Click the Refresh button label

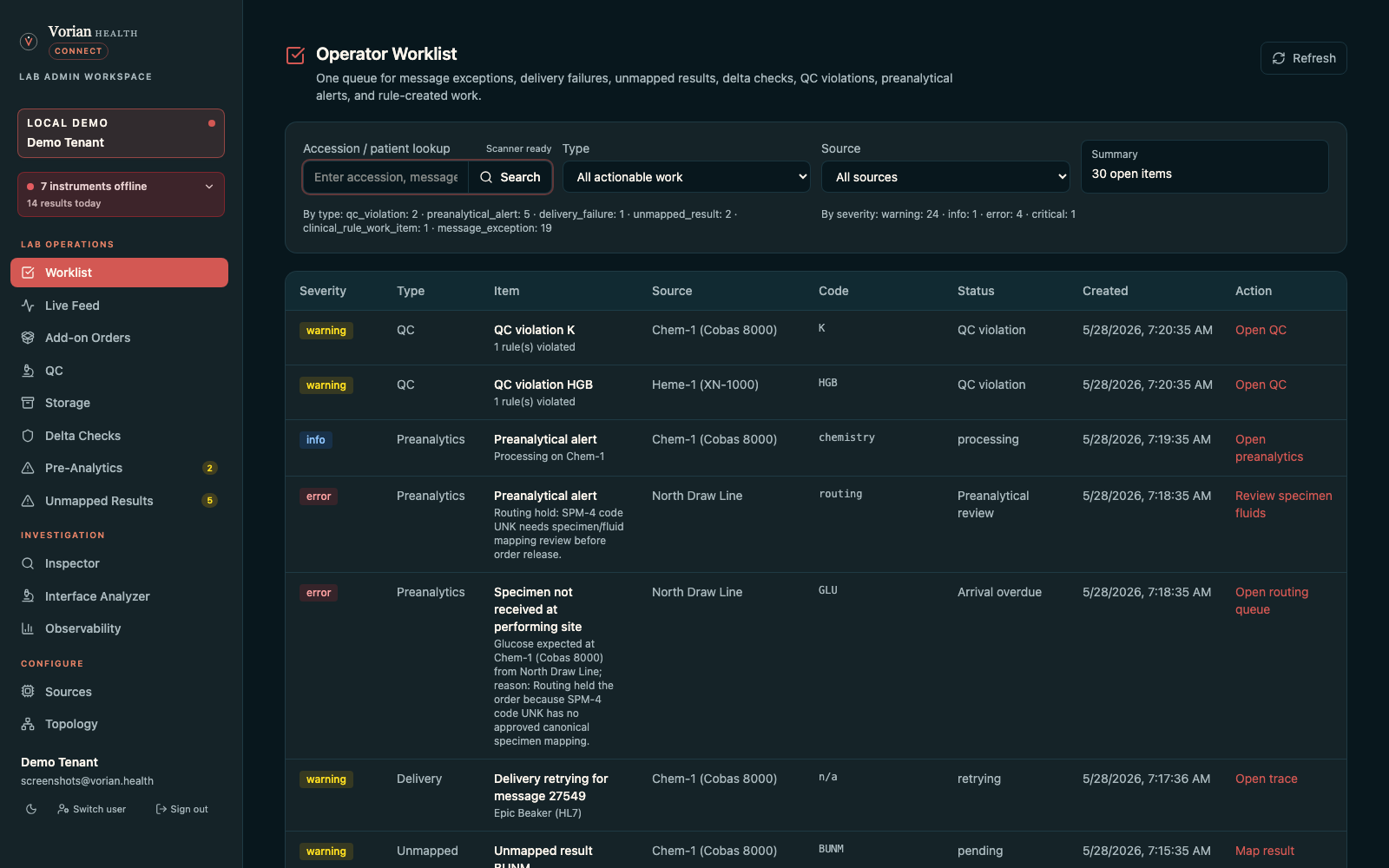coord(1314,58)
